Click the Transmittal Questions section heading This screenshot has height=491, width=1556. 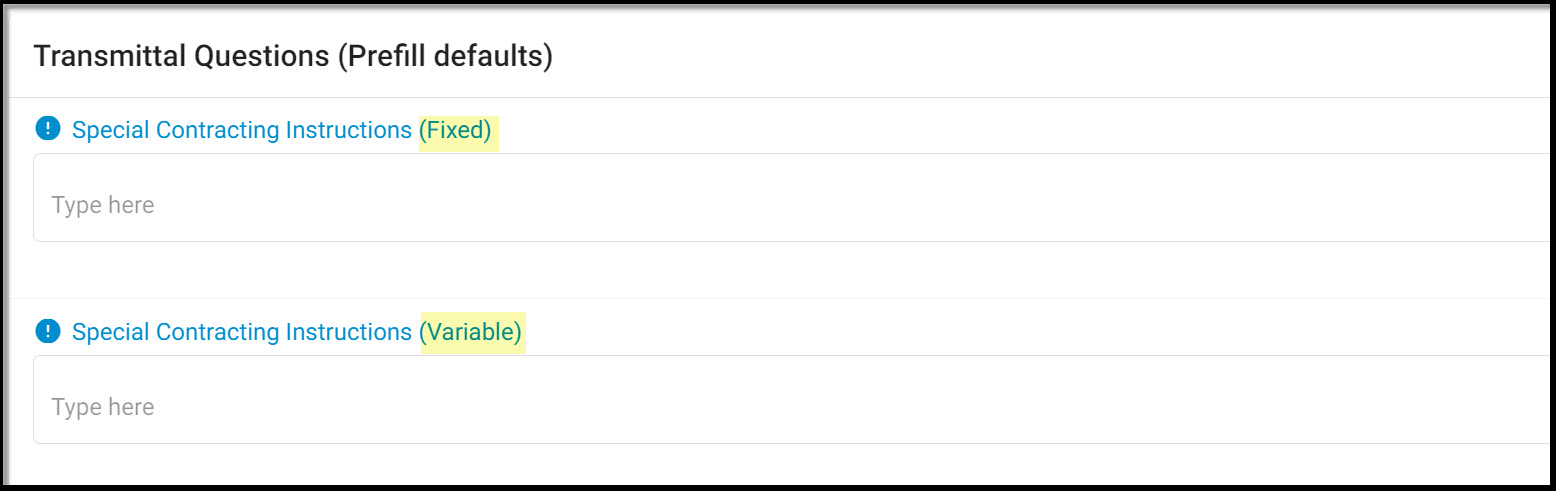(293, 56)
